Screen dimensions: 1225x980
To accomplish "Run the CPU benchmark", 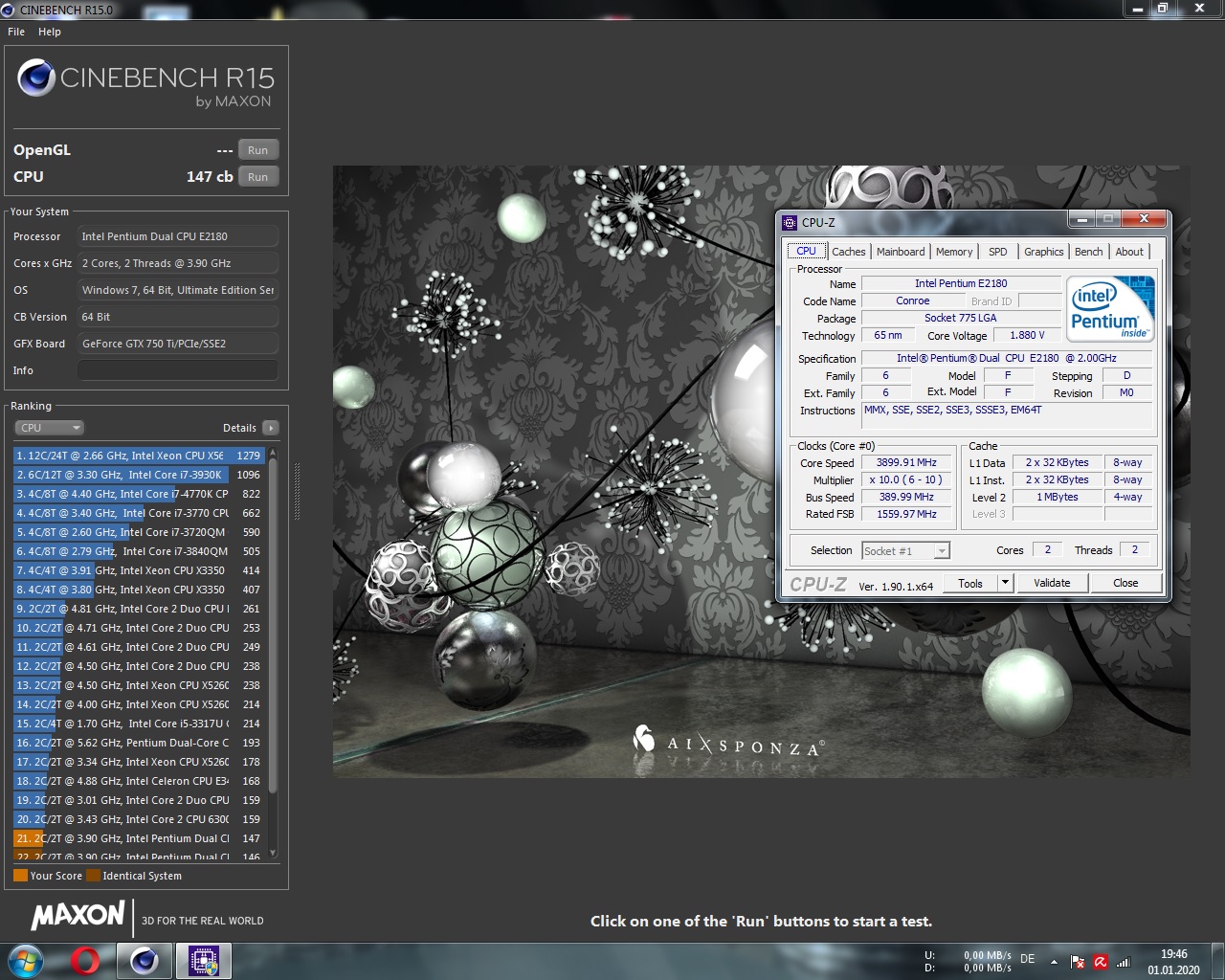I will (258, 177).
